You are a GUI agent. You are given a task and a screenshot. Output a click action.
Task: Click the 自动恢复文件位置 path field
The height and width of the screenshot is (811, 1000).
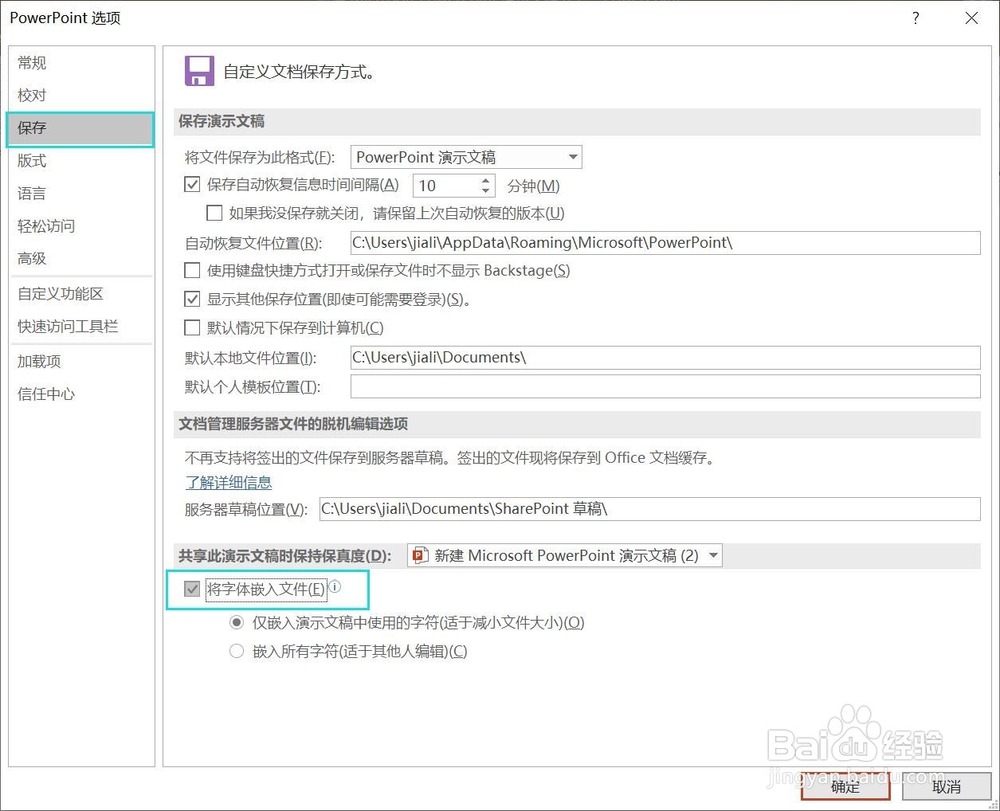(x=665, y=243)
